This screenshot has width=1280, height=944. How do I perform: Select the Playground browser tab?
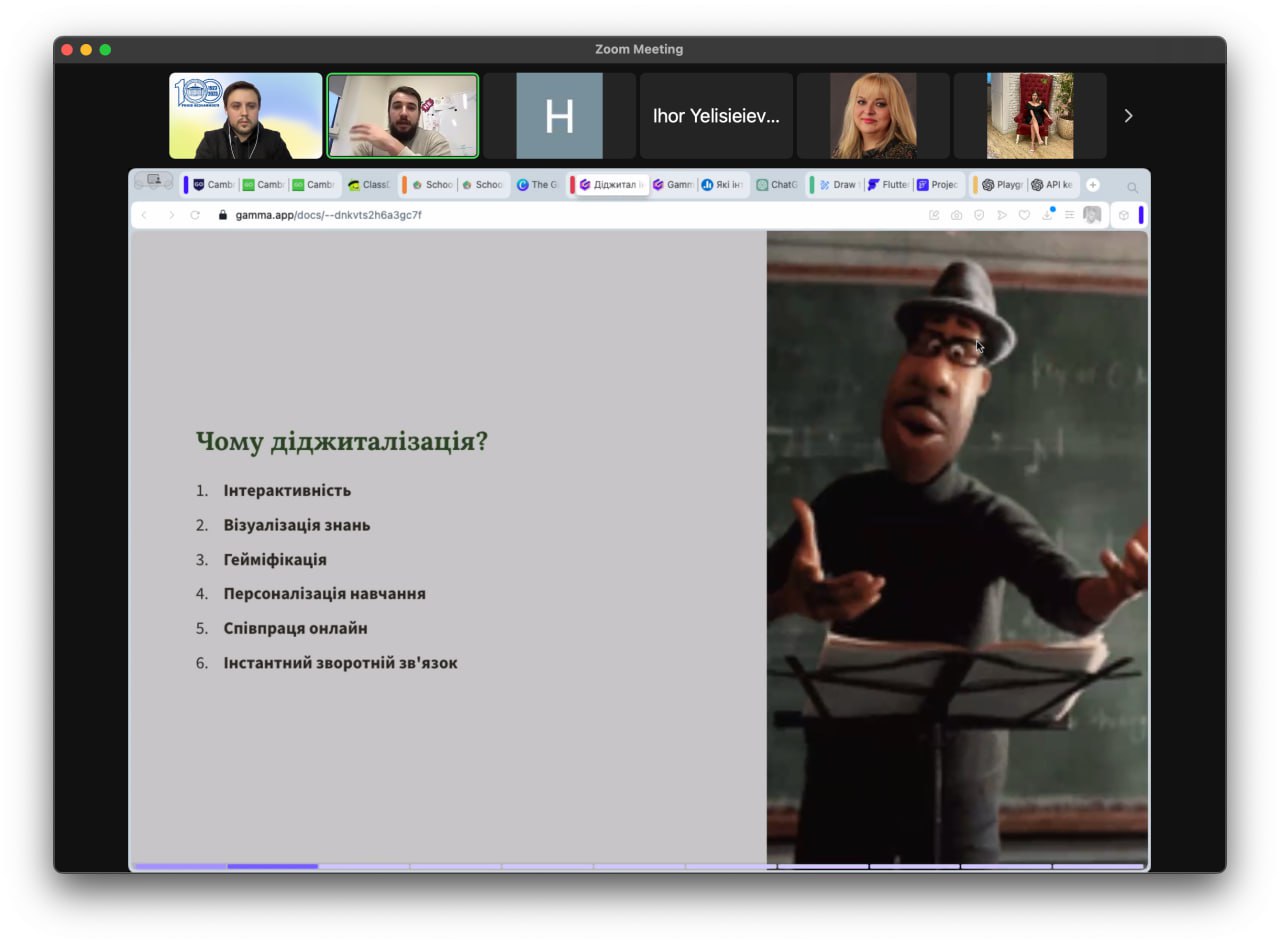(1001, 185)
